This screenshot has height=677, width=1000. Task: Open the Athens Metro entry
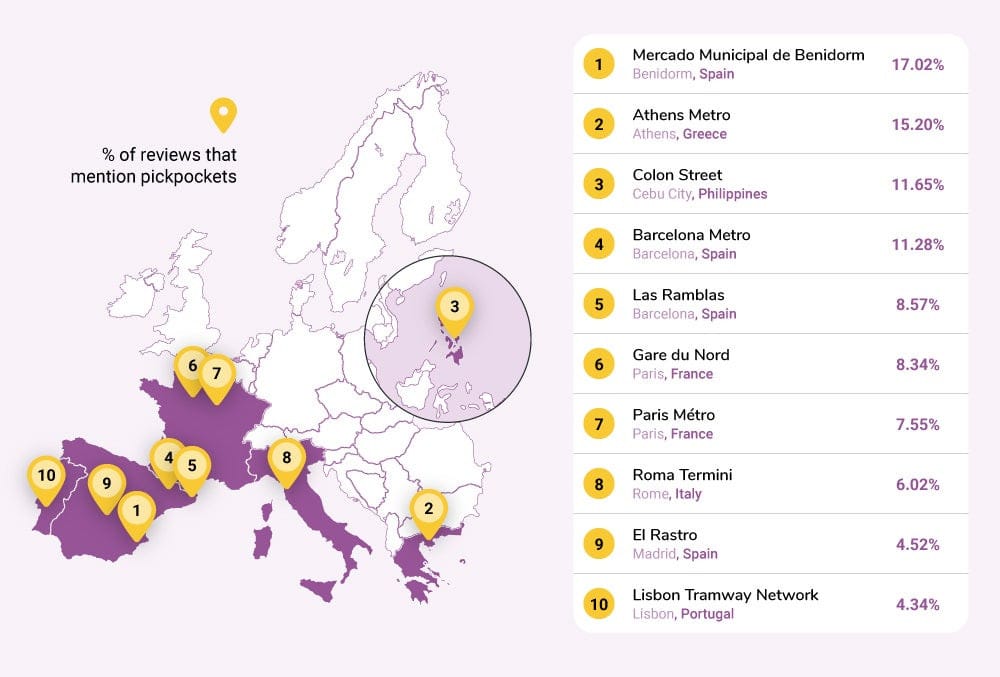pos(681,115)
